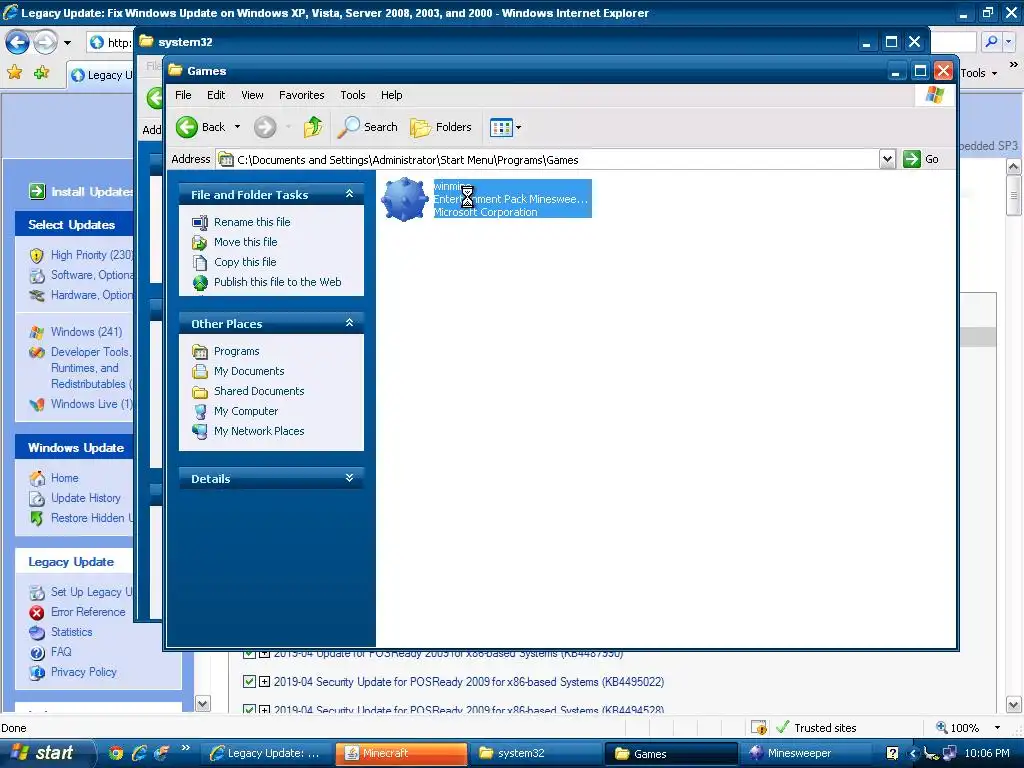Open Shared Documents folder icon
Image resolution: width=1024 pixels, height=768 pixels.
(200, 391)
